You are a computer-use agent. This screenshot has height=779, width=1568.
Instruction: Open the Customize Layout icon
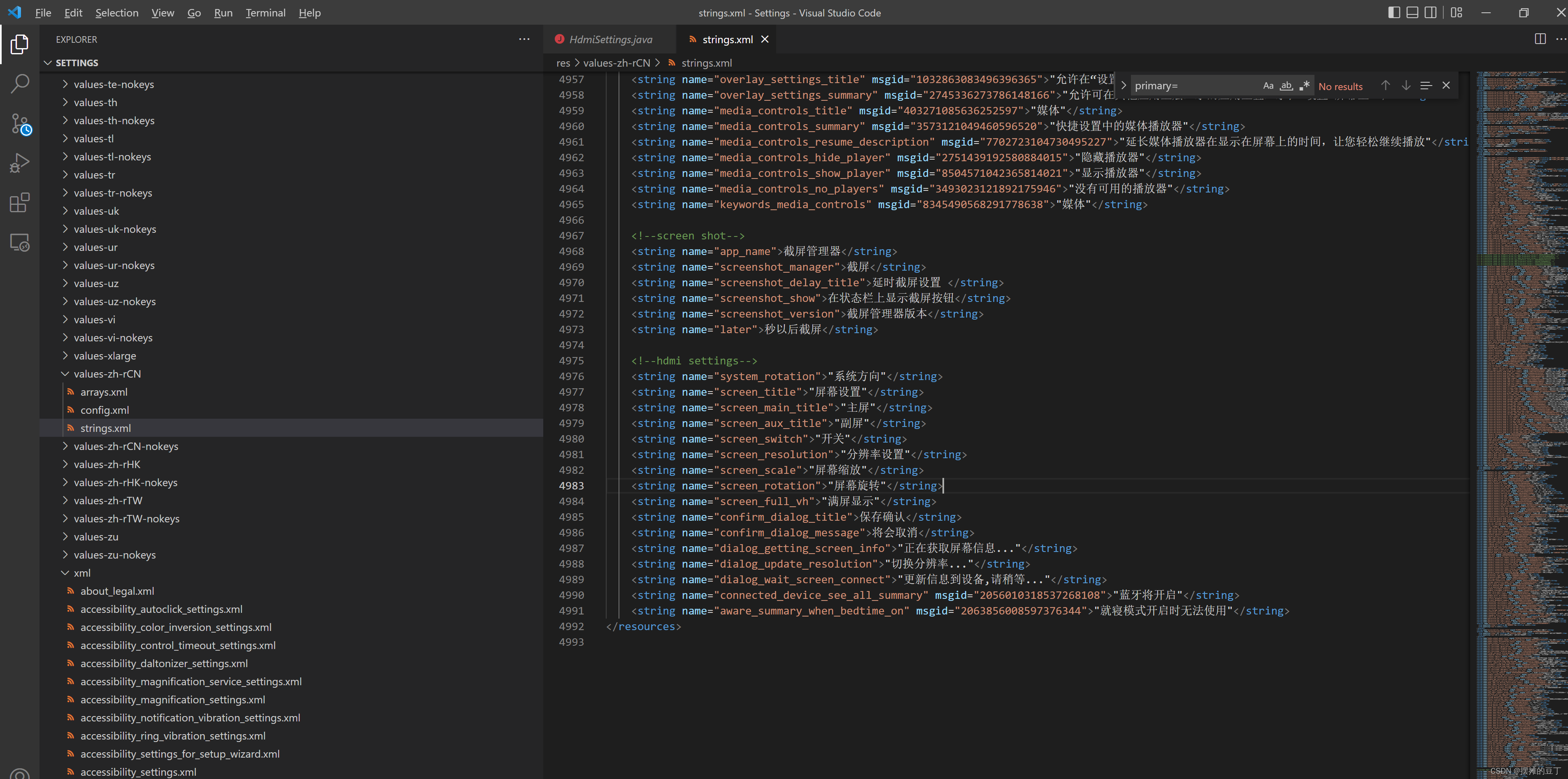pyautogui.click(x=1456, y=13)
